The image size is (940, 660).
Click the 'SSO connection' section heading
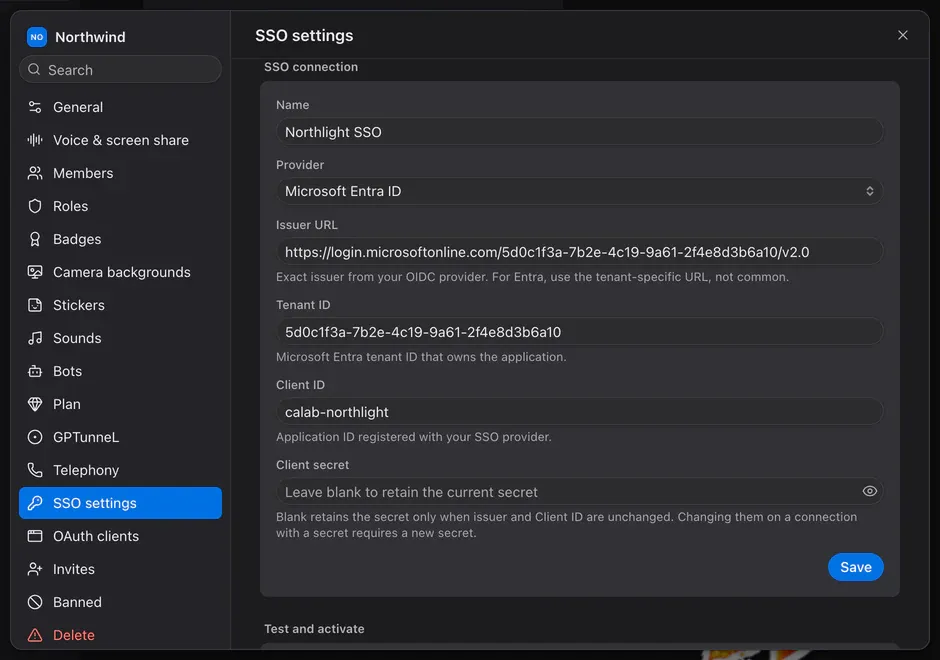click(x=311, y=67)
